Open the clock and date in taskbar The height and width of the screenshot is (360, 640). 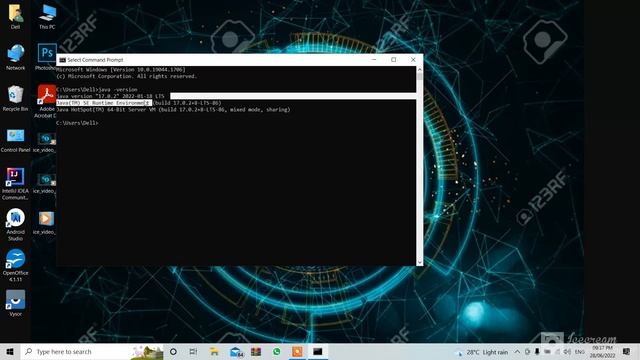point(602,352)
